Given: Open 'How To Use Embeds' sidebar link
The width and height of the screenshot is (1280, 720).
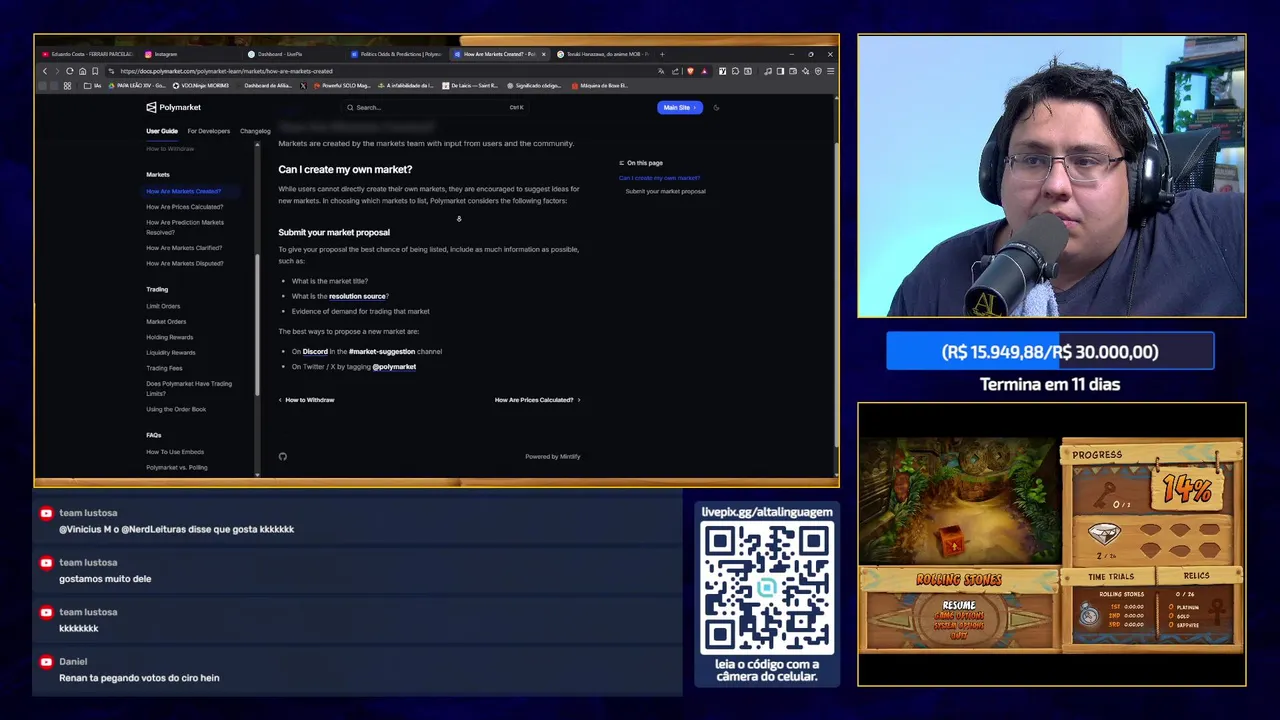Looking at the screenshot, I should 175,452.
